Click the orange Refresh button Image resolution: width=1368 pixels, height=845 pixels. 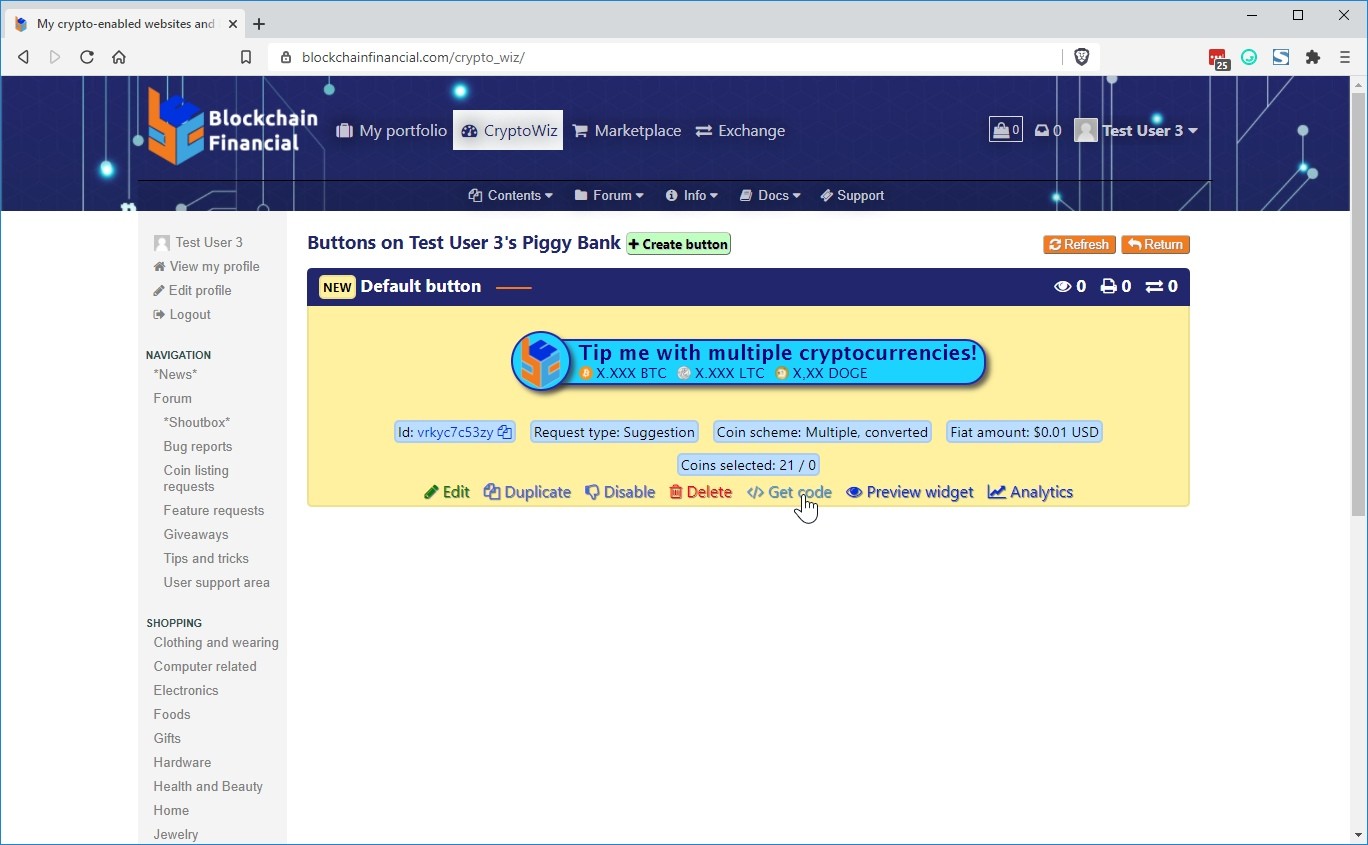(x=1078, y=244)
